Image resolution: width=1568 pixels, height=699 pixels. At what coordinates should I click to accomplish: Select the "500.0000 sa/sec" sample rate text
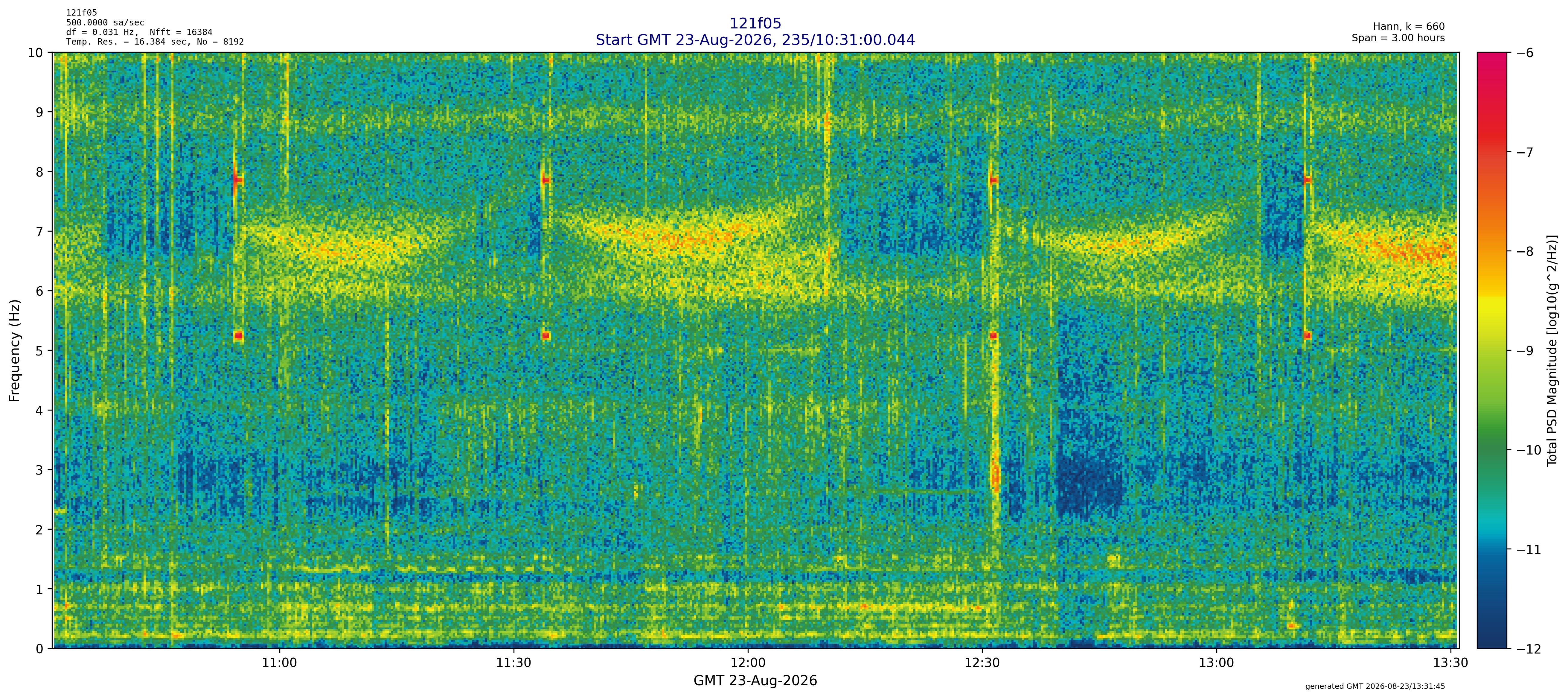pos(105,22)
